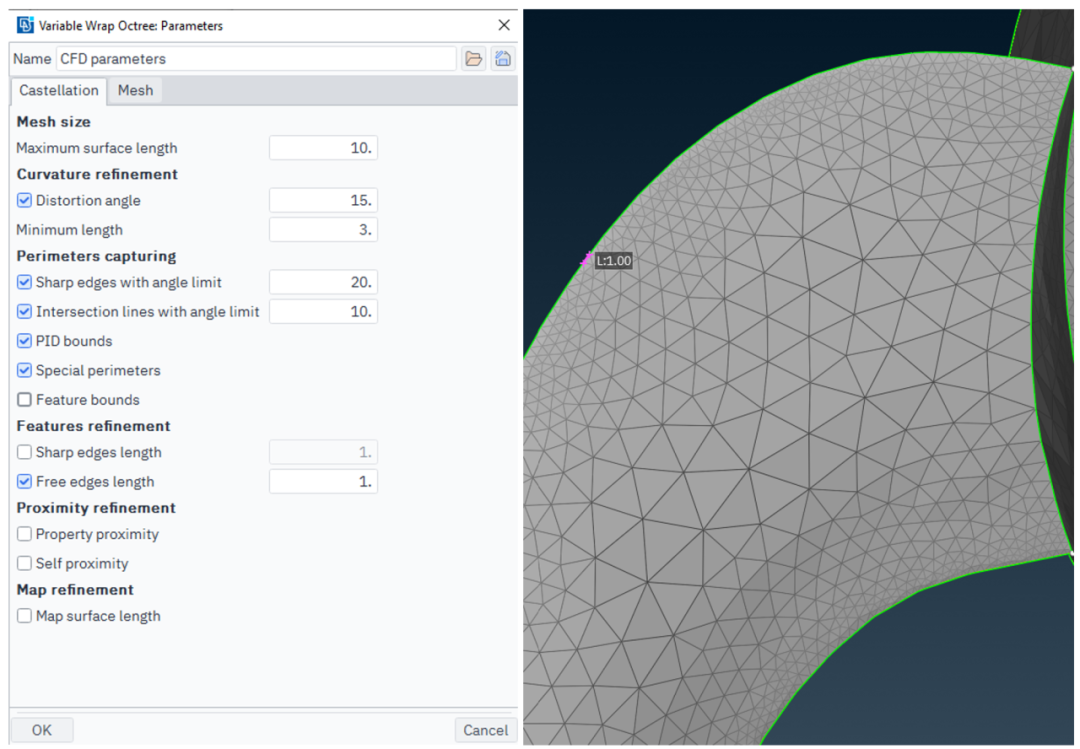Switch to the Mesh tab
Viewport: 1080px width, 749px height.
(135, 90)
